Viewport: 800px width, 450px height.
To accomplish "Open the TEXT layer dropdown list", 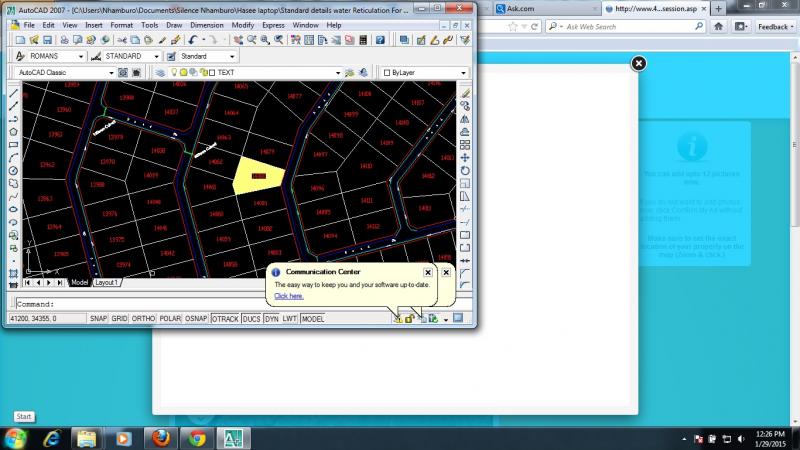I will (x=338, y=73).
